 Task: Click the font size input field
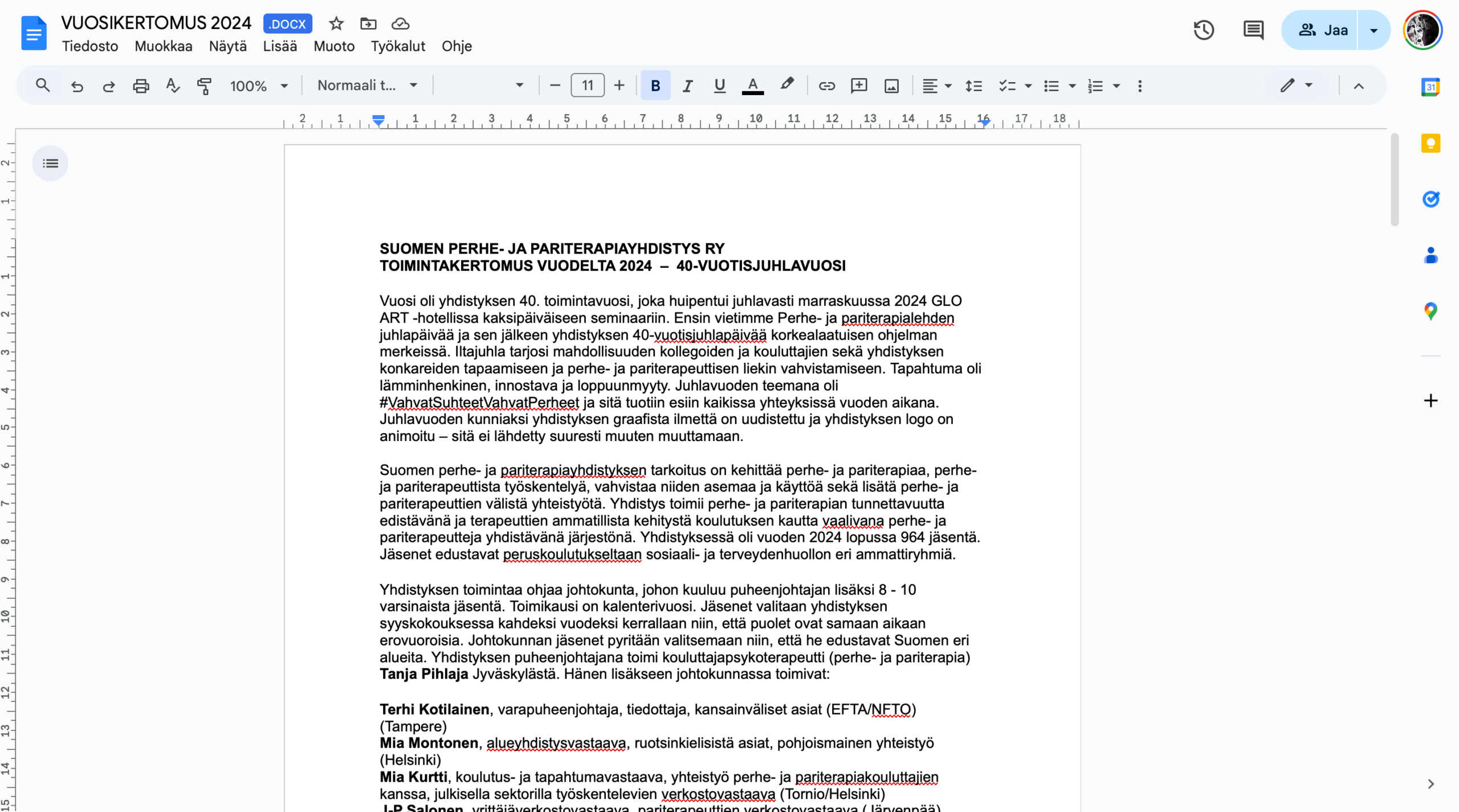(587, 86)
